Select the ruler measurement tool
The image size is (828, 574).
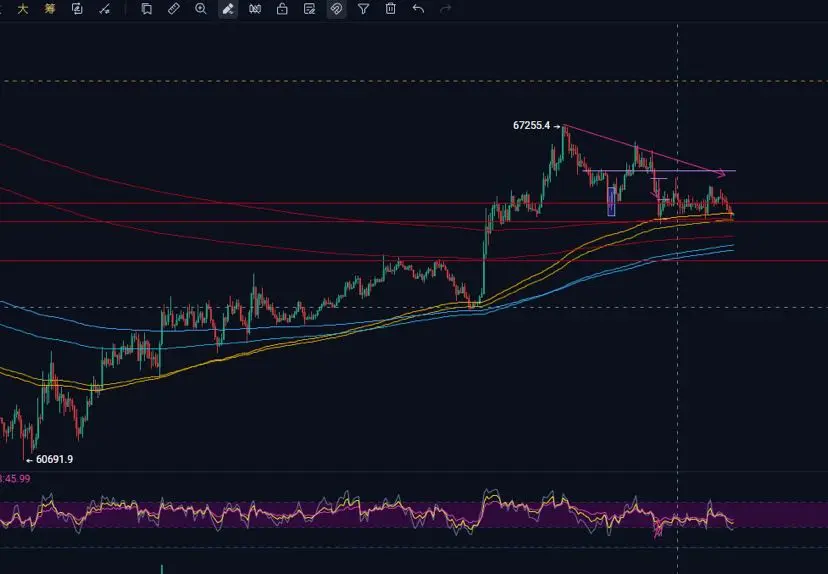pos(173,8)
